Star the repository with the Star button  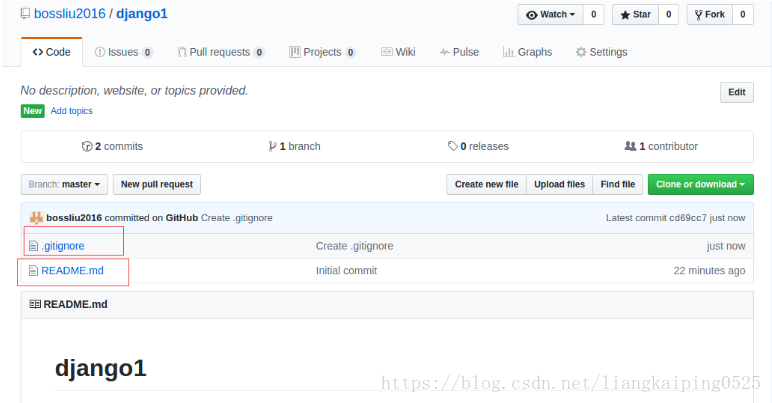coord(635,15)
